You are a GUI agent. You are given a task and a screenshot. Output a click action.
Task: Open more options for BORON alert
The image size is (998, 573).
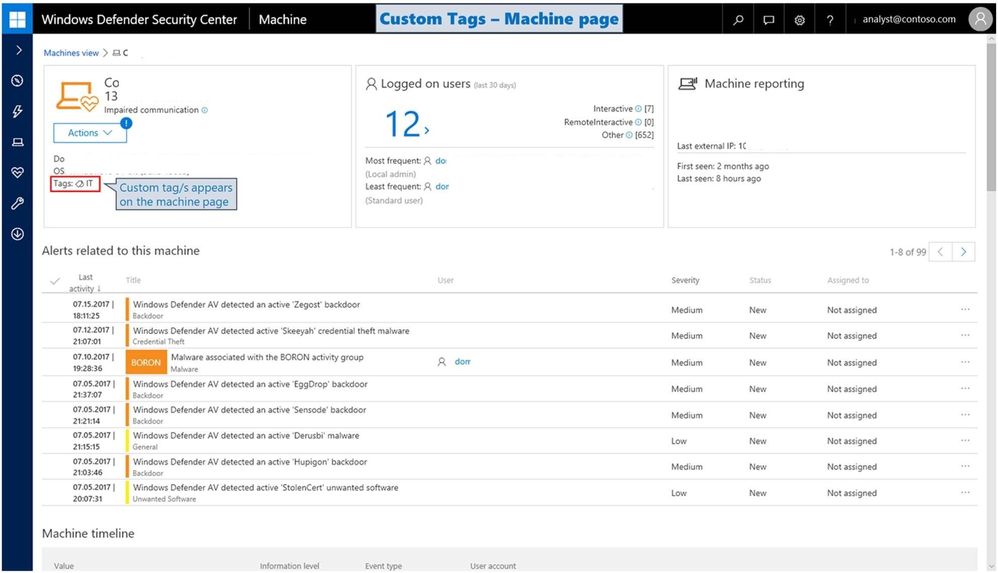(x=965, y=362)
